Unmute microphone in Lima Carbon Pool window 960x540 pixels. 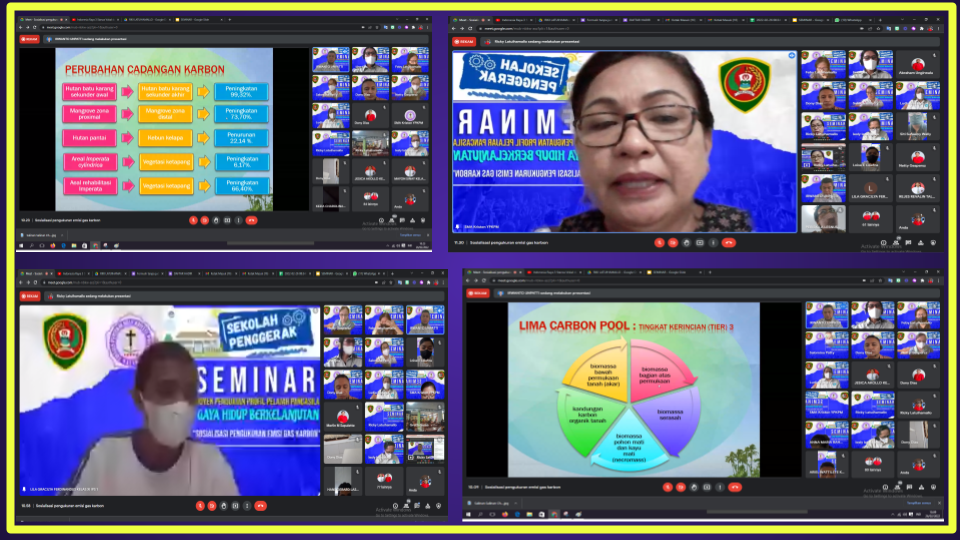[667, 487]
